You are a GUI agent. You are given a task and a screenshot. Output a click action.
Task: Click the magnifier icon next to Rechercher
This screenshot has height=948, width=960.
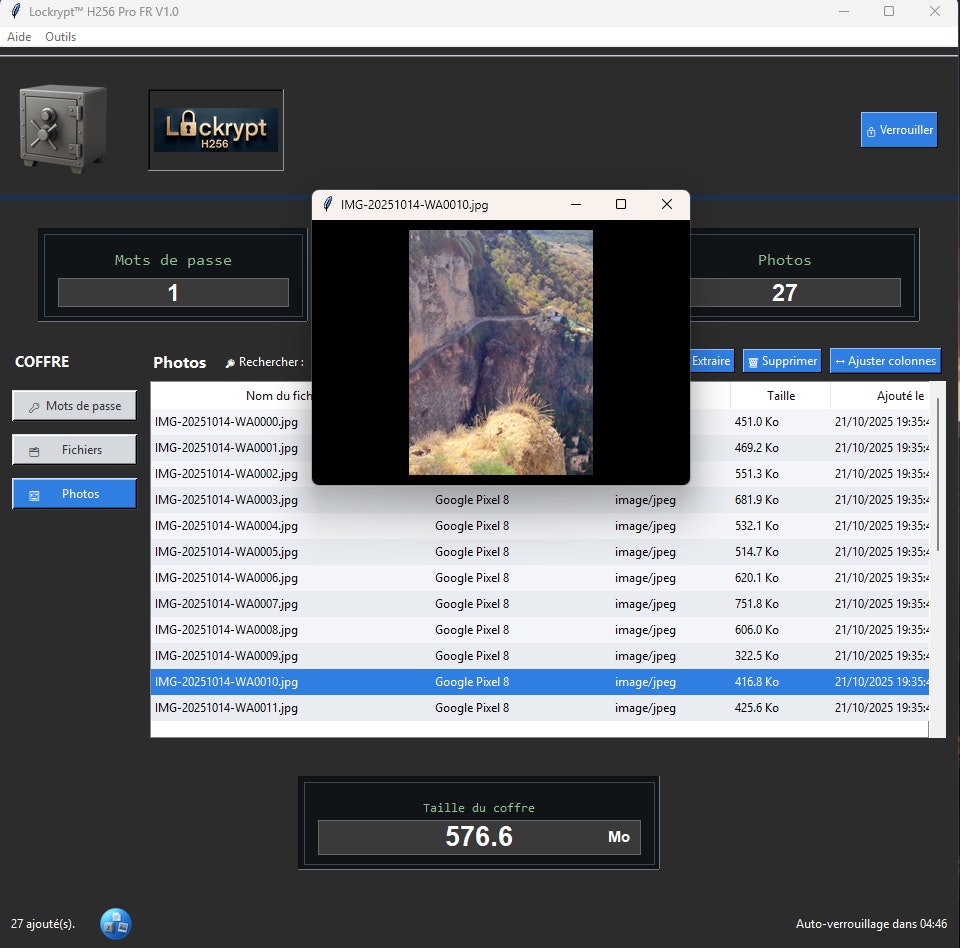pyautogui.click(x=228, y=362)
